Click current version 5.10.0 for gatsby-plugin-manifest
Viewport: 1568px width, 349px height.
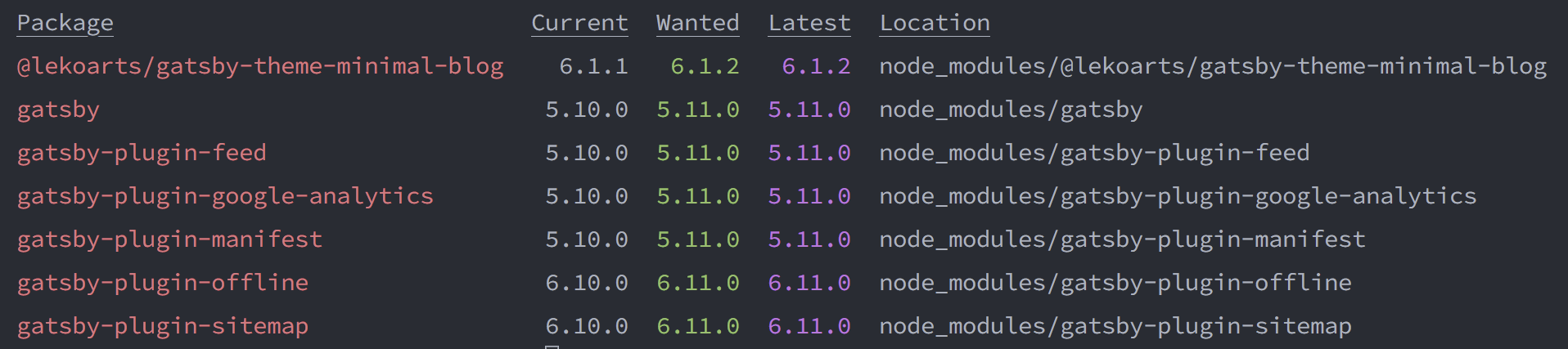tap(587, 239)
